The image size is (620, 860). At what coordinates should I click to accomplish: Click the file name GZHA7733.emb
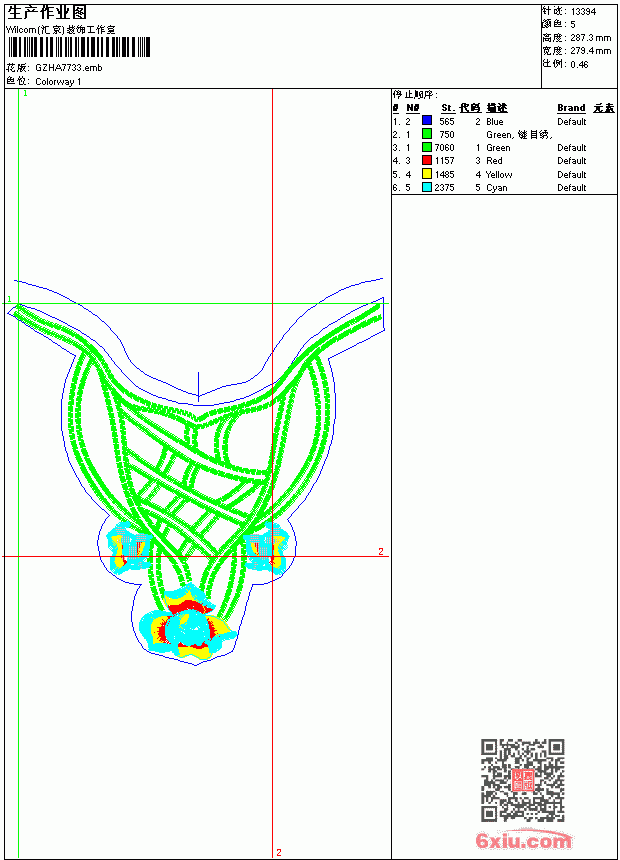(69, 68)
